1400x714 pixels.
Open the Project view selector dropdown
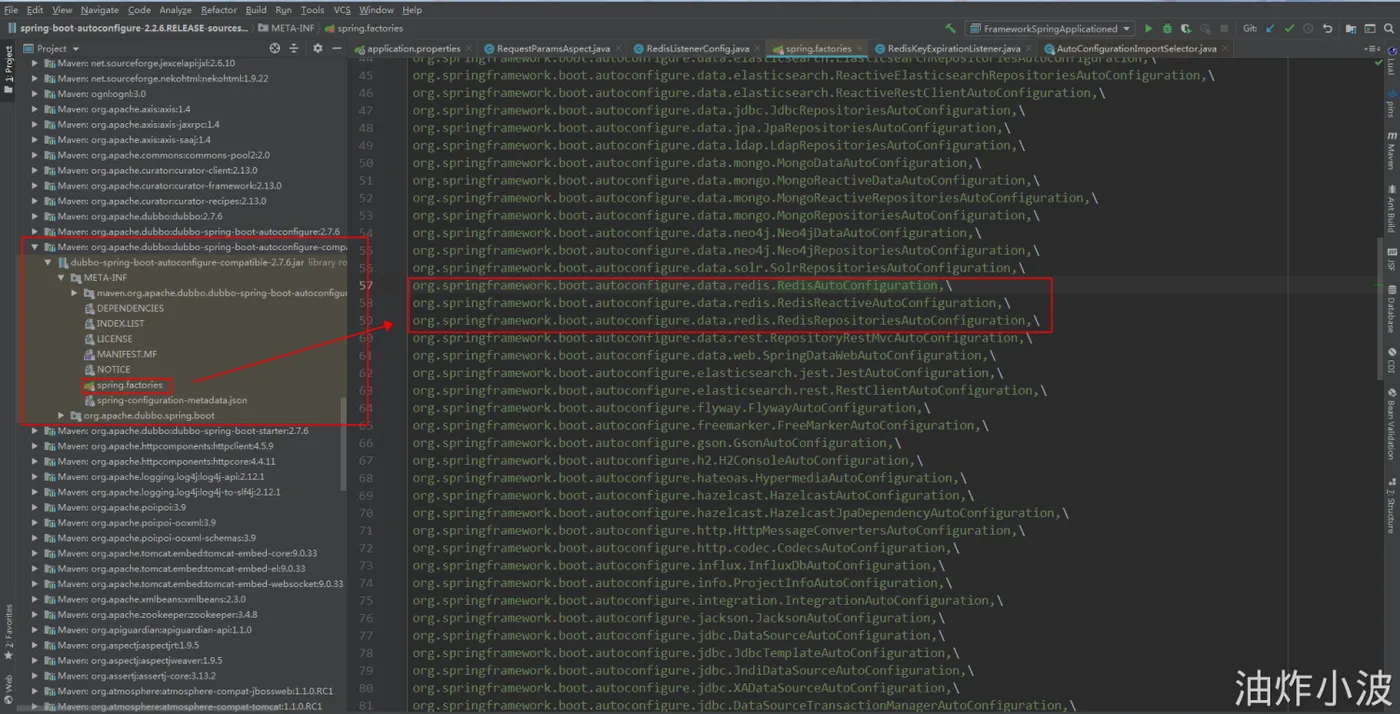coord(52,48)
